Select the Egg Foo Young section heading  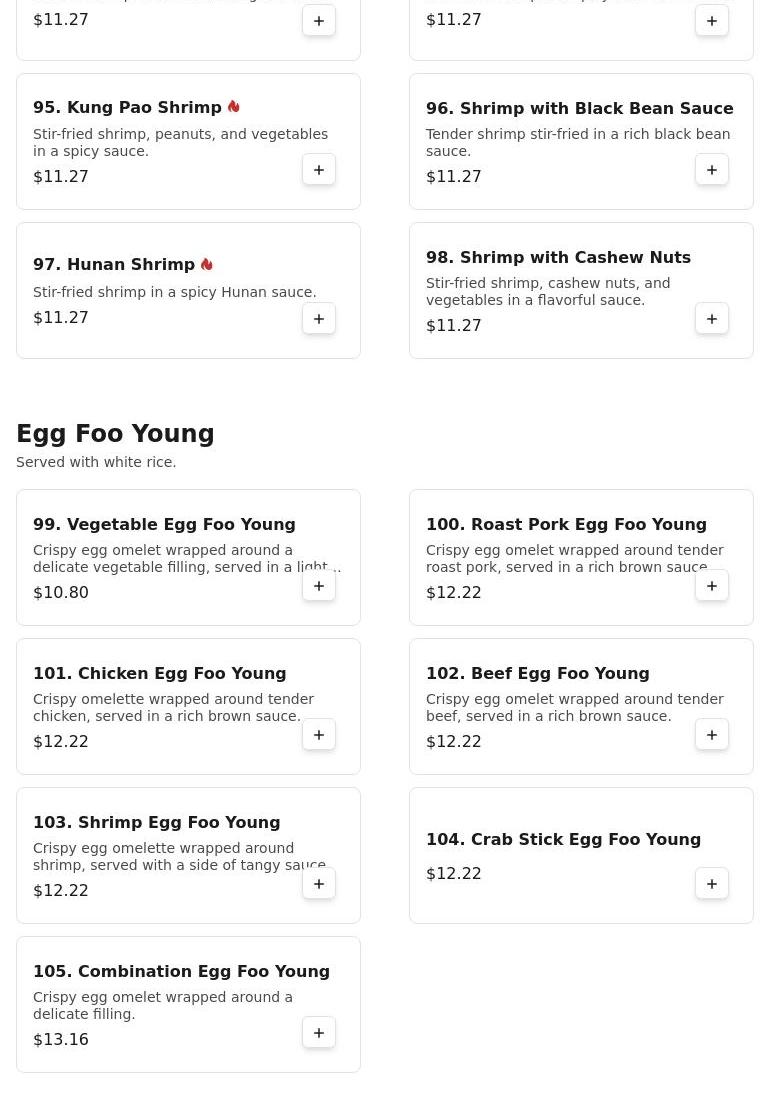[x=115, y=433]
